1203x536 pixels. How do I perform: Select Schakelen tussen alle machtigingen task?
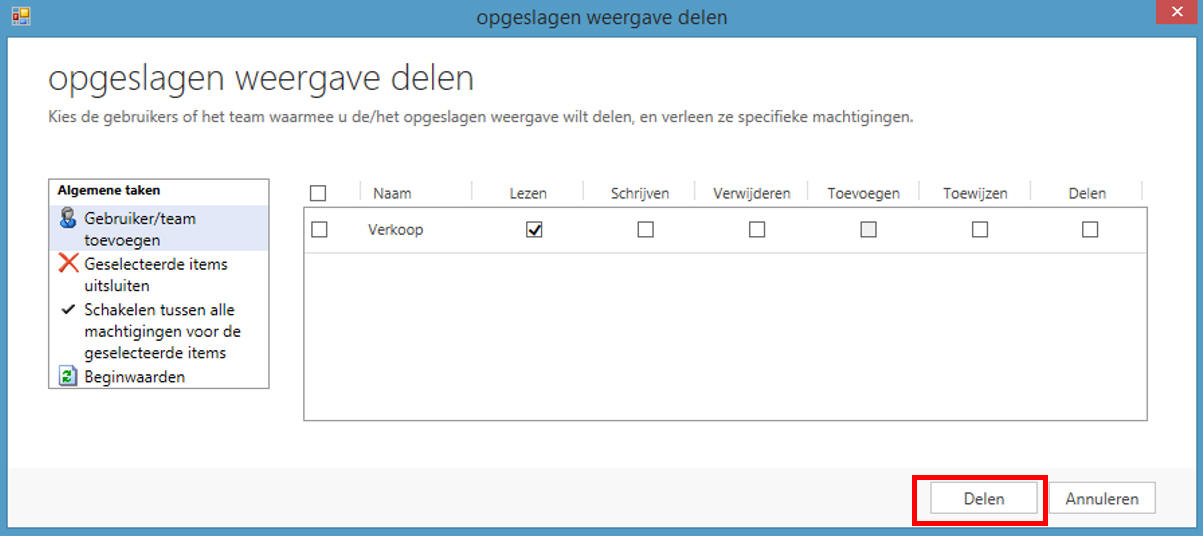(159, 331)
